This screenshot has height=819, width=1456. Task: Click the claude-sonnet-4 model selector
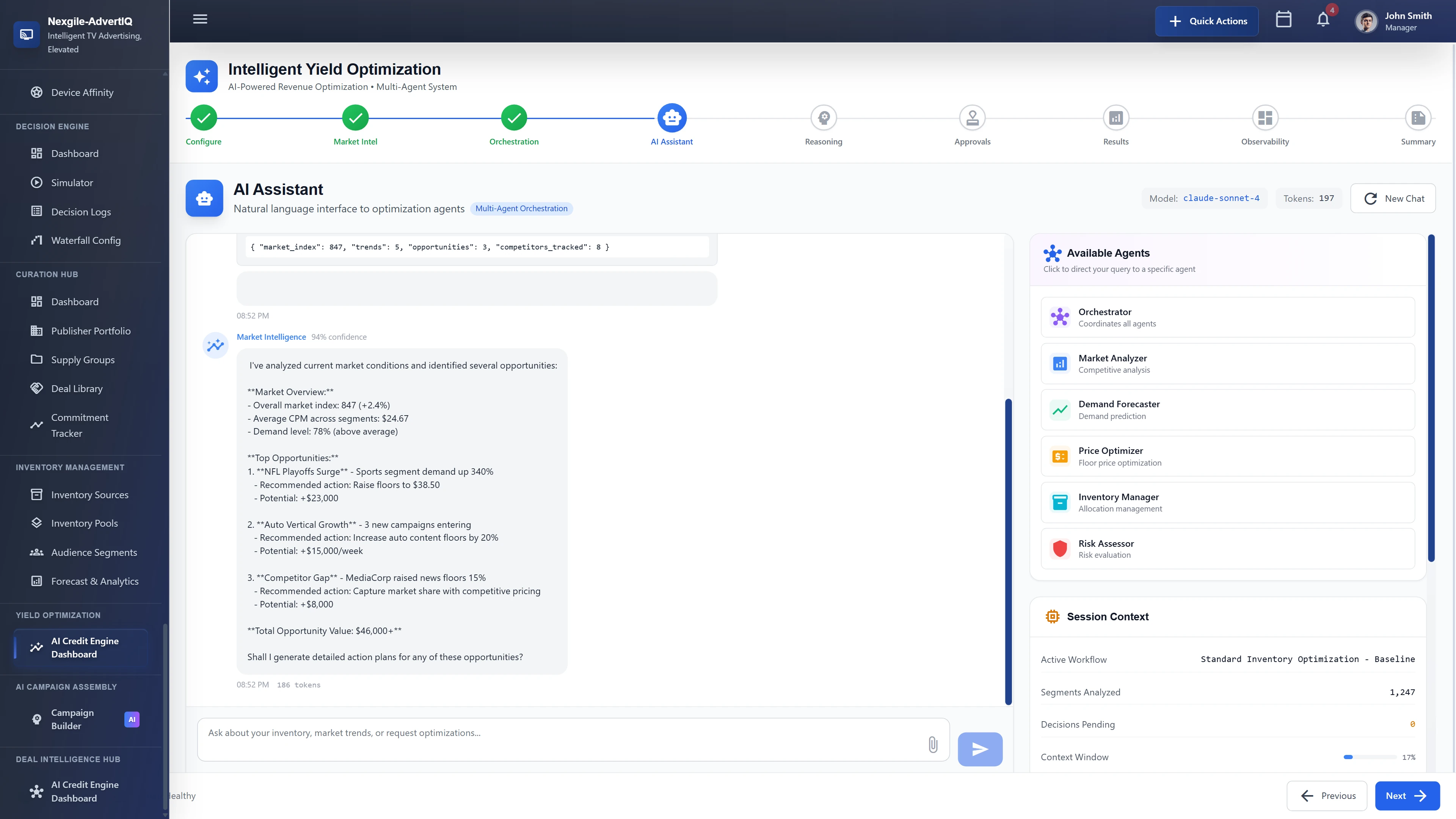pyautogui.click(x=1221, y=198)
